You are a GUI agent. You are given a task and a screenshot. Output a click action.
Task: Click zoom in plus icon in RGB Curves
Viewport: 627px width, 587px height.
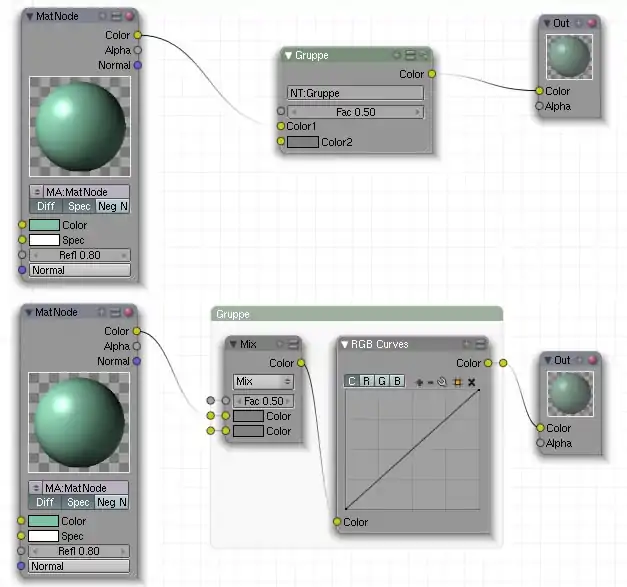point(419,383)
